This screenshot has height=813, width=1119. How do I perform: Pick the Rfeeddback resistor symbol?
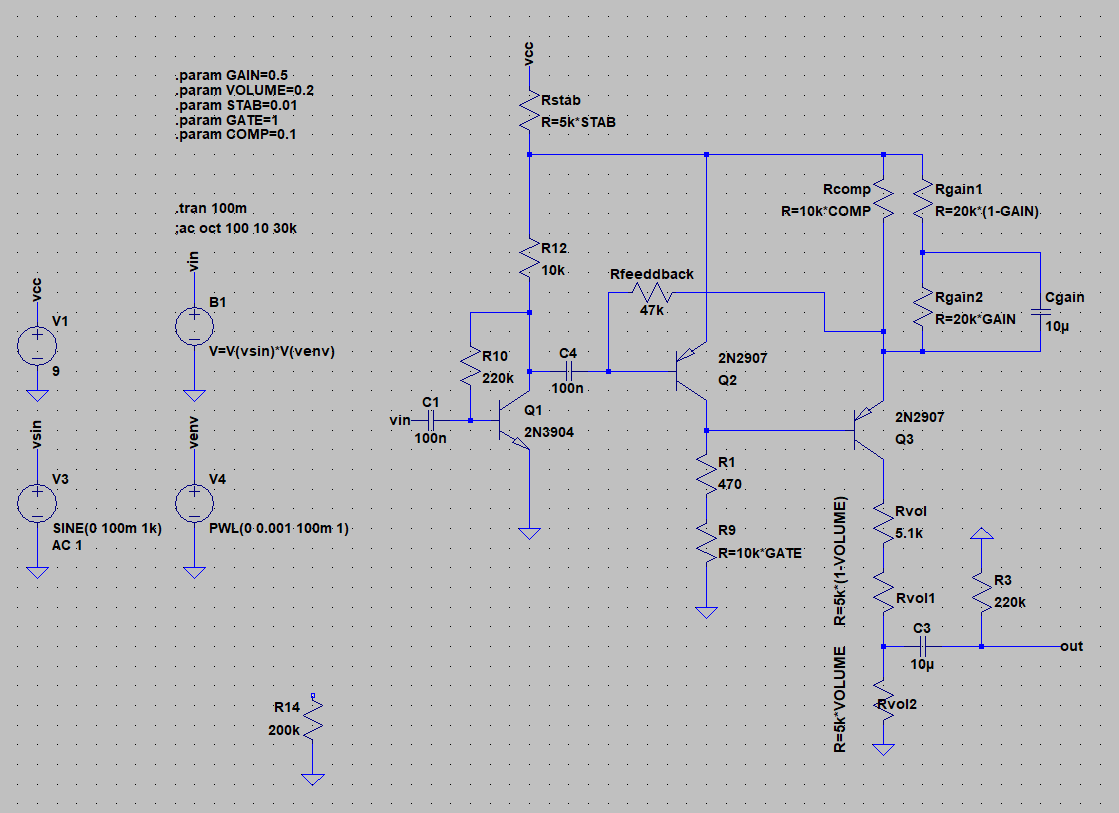[652, 293]
